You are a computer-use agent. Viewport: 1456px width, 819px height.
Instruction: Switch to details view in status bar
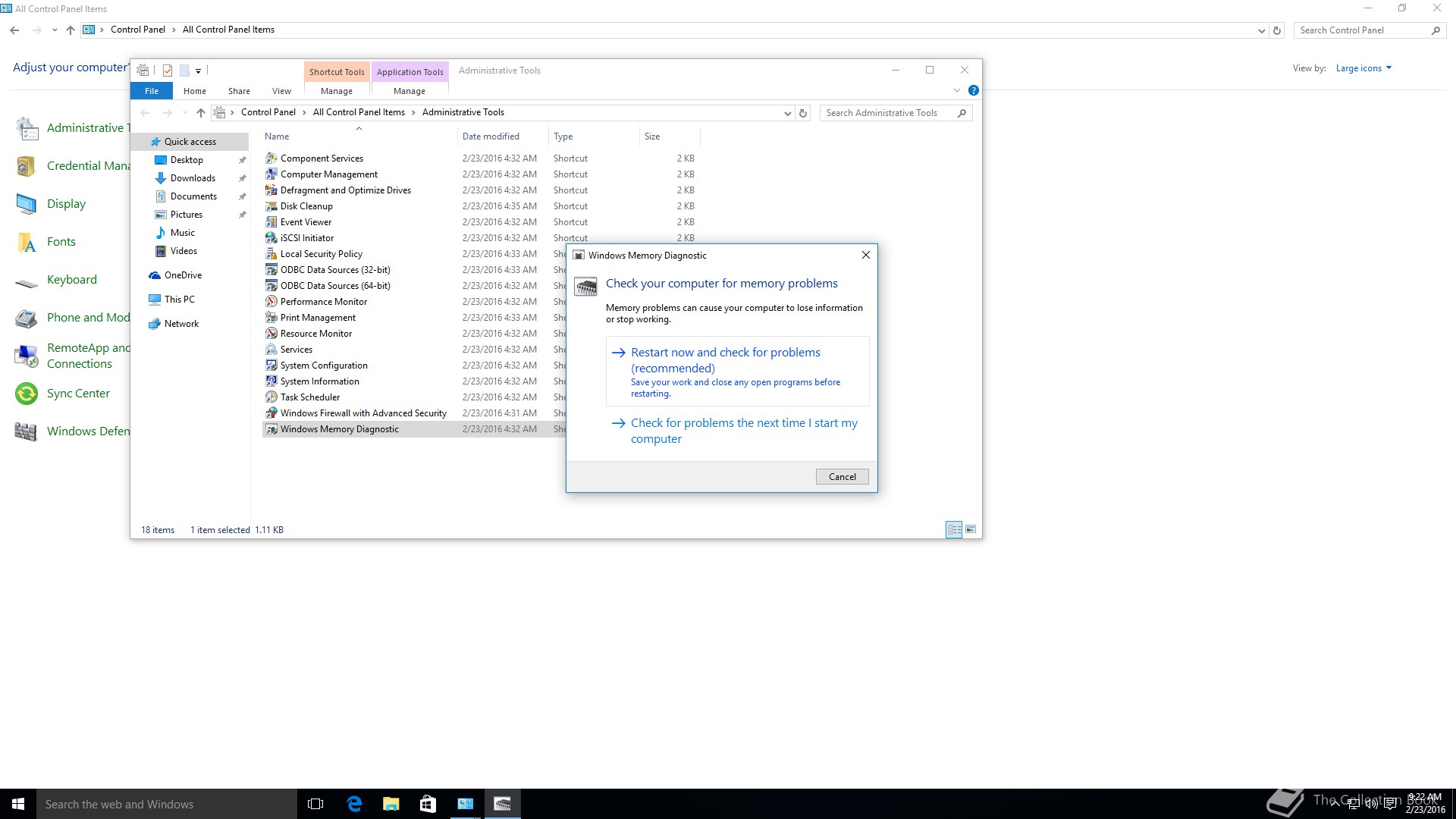point(954,529)
